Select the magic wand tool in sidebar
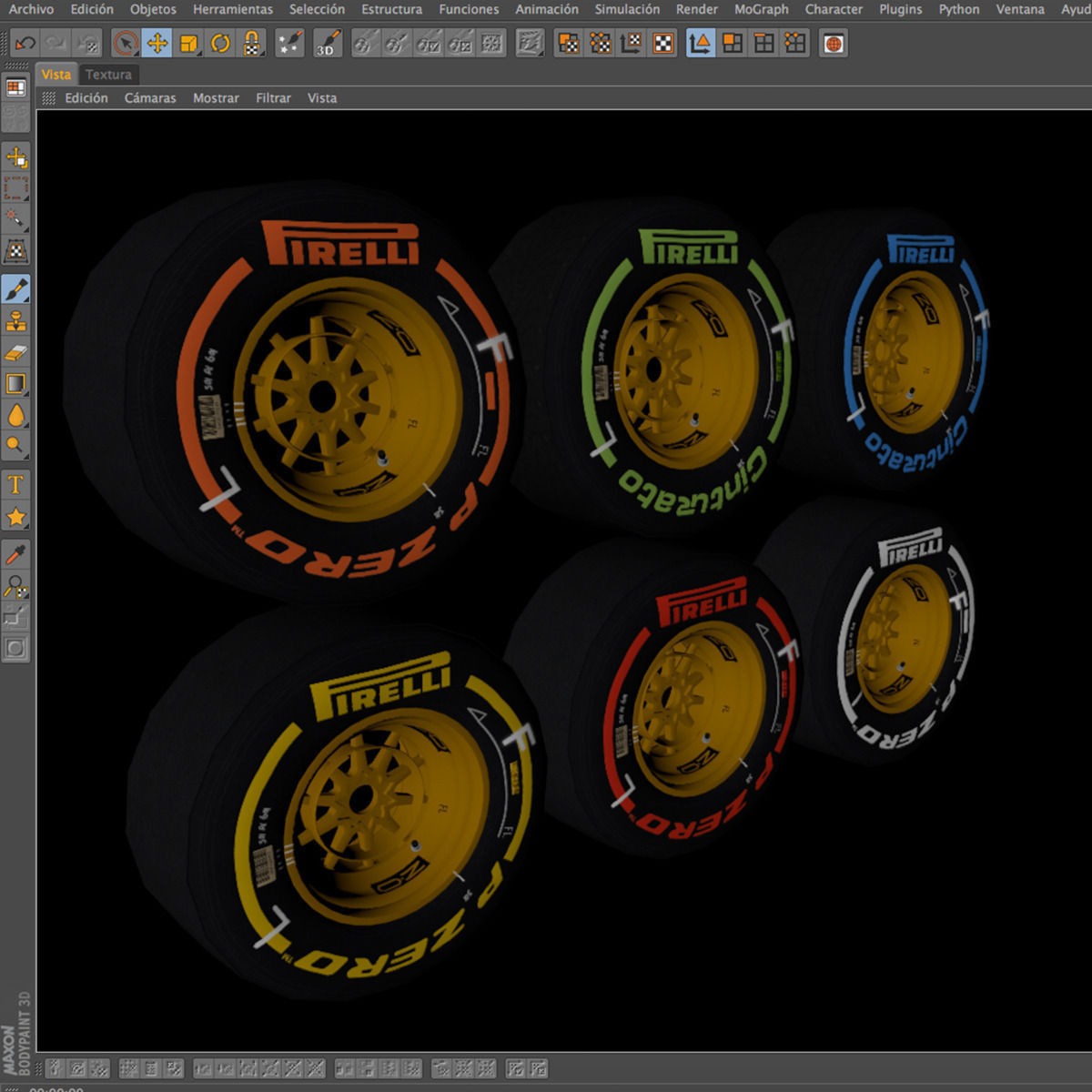Screen dimensions: 1092x1092 15,219
